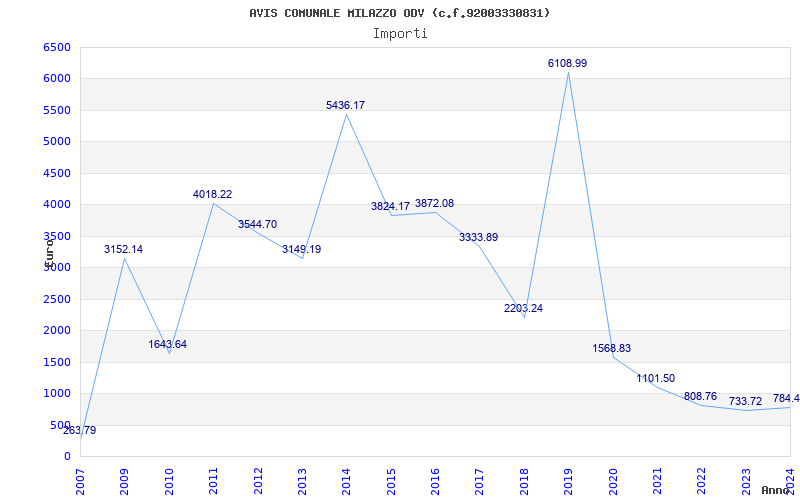Click the 3824.17 value label
This screenshot has width=800, height=500.
390,207
